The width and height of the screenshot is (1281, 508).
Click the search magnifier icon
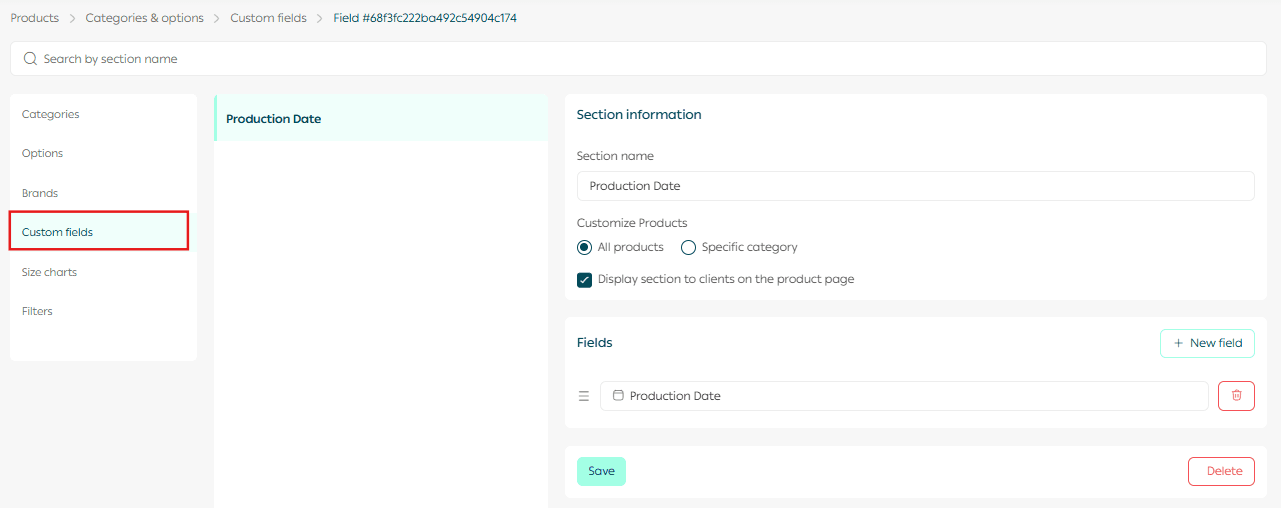point(30,59)
